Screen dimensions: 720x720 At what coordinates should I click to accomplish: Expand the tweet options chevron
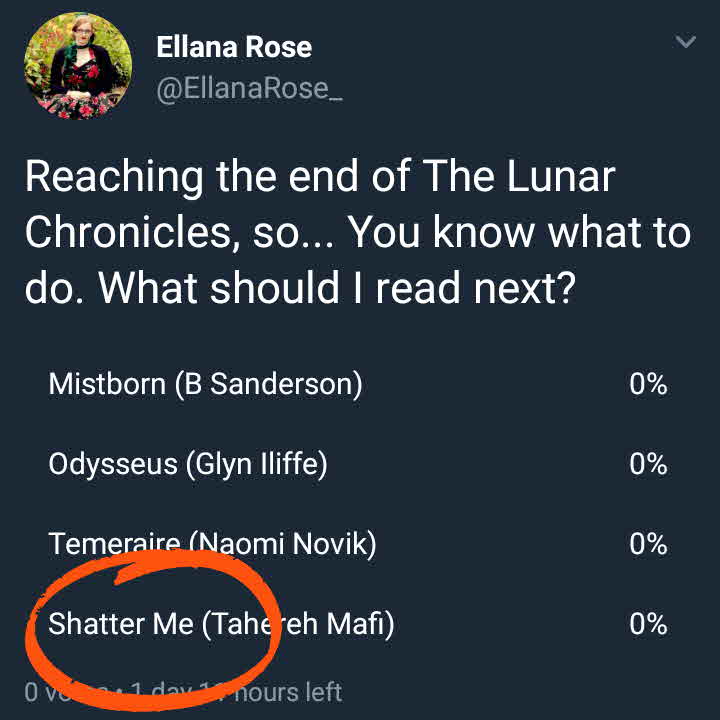tap(685, 42)
